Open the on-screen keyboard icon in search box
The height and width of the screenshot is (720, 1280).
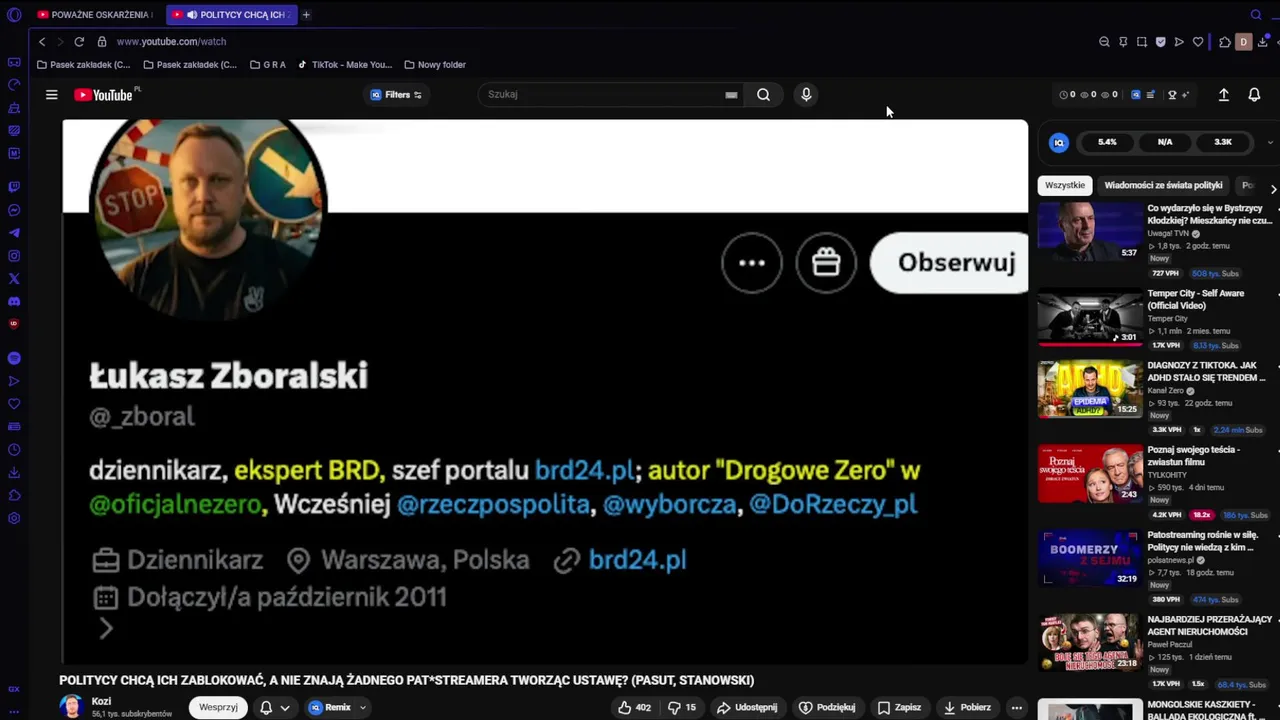coord(731,95)
